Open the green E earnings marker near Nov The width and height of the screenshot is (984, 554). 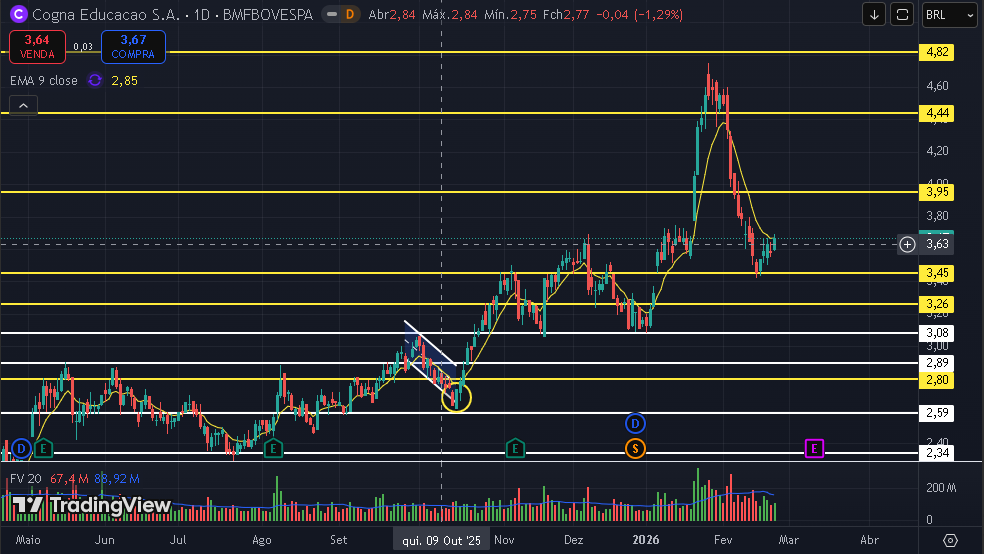tap(515, 449)
